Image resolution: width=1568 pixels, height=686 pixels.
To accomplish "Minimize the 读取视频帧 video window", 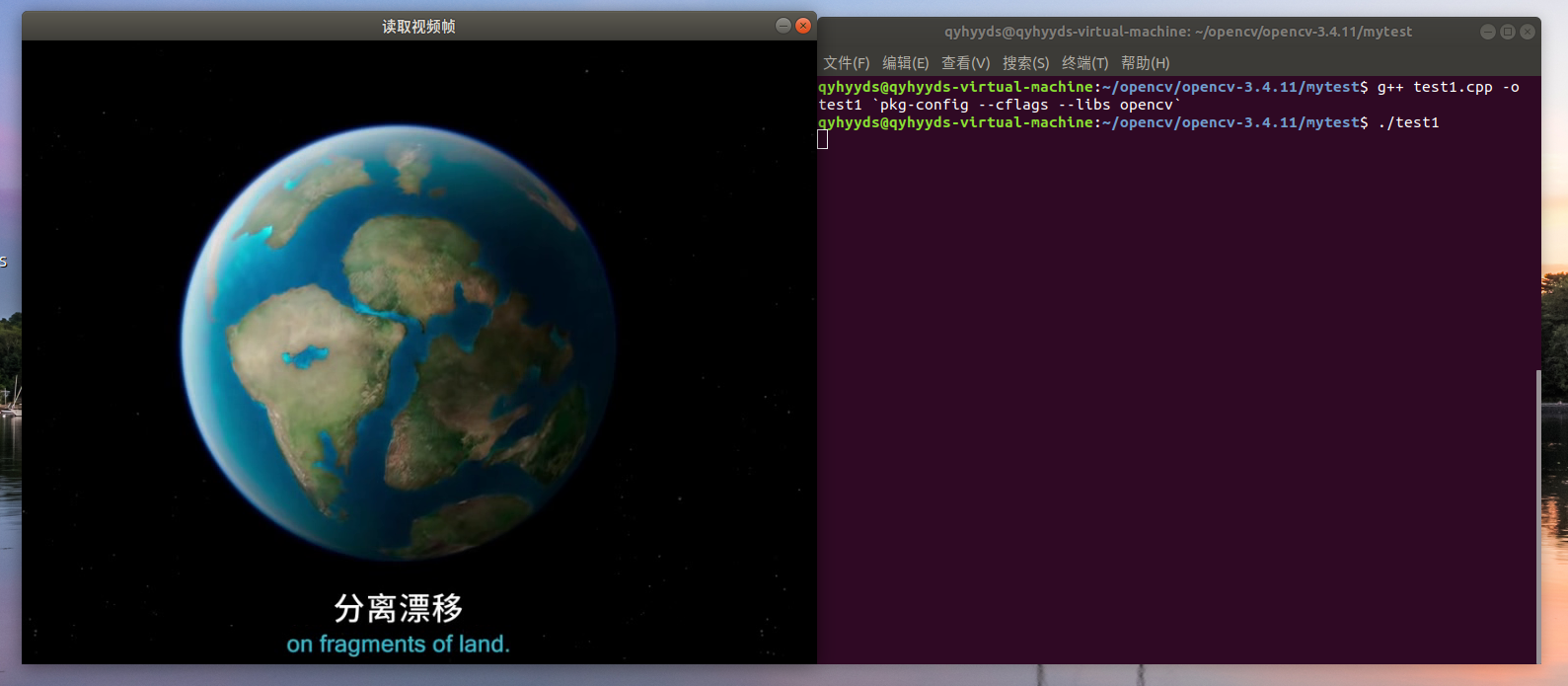I will (784, 26).
